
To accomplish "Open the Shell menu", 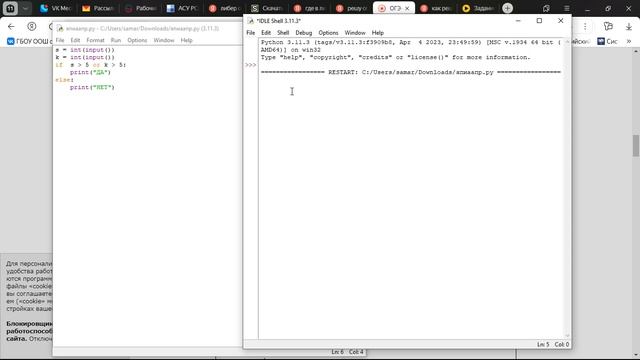I will click(x=283, y=33).
